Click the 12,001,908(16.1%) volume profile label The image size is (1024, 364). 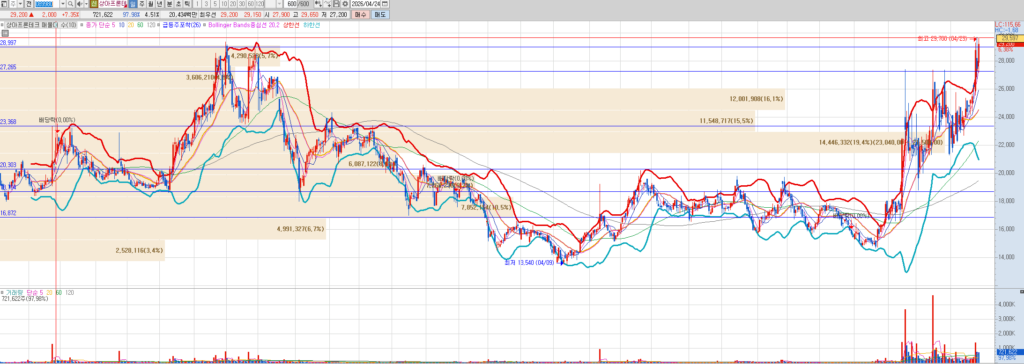pyautogui.click(x=756, y=99)
